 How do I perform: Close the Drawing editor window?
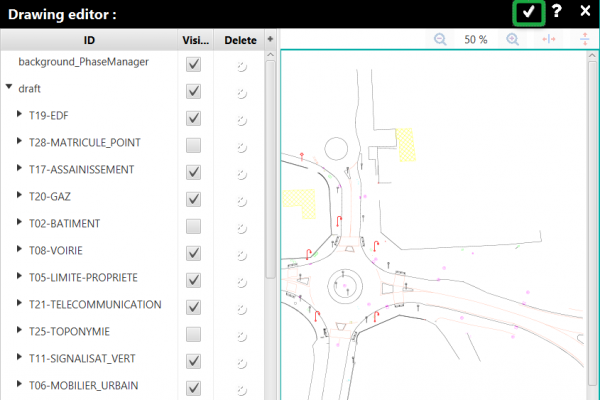click(x=585, y=11)
